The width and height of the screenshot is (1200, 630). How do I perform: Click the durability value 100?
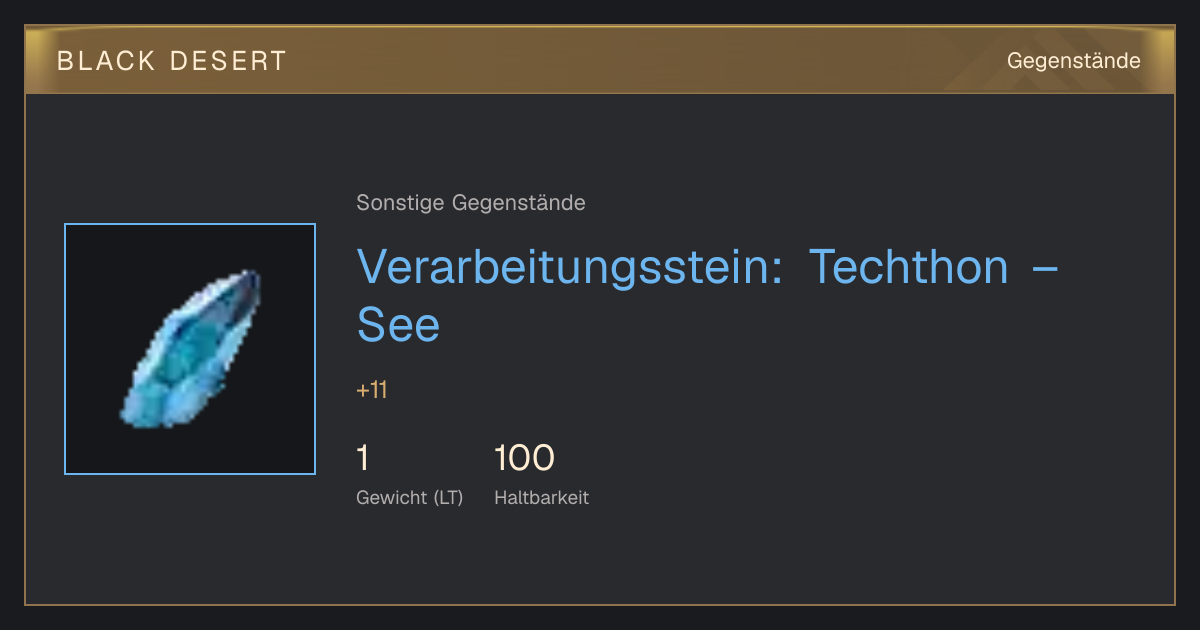click(524, 458)
